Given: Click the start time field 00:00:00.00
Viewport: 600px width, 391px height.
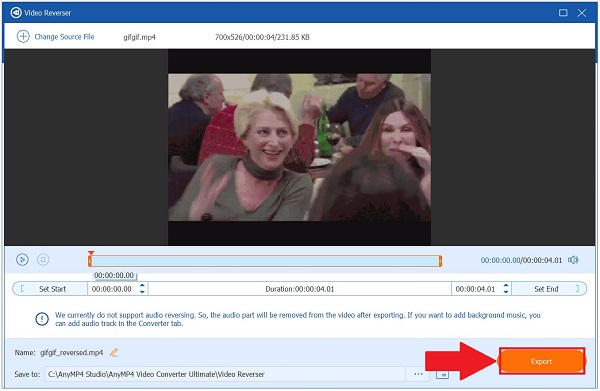Looking at the screenshot, I should pos(112,289).
